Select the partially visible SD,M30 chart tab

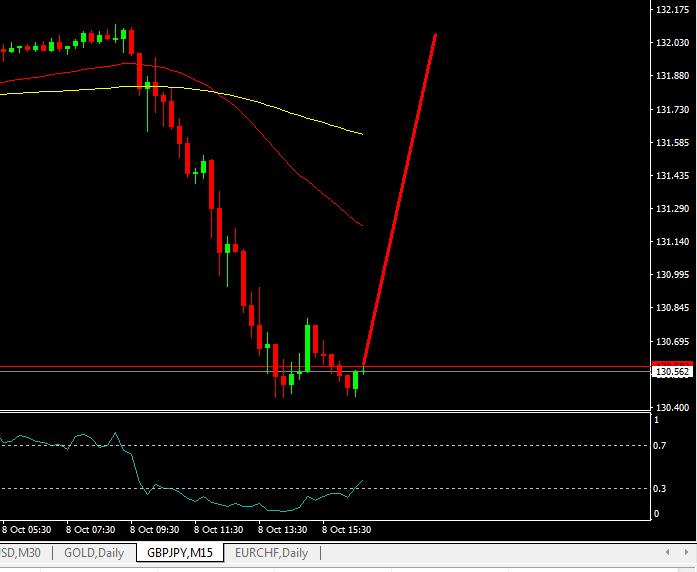click(20, 553)
